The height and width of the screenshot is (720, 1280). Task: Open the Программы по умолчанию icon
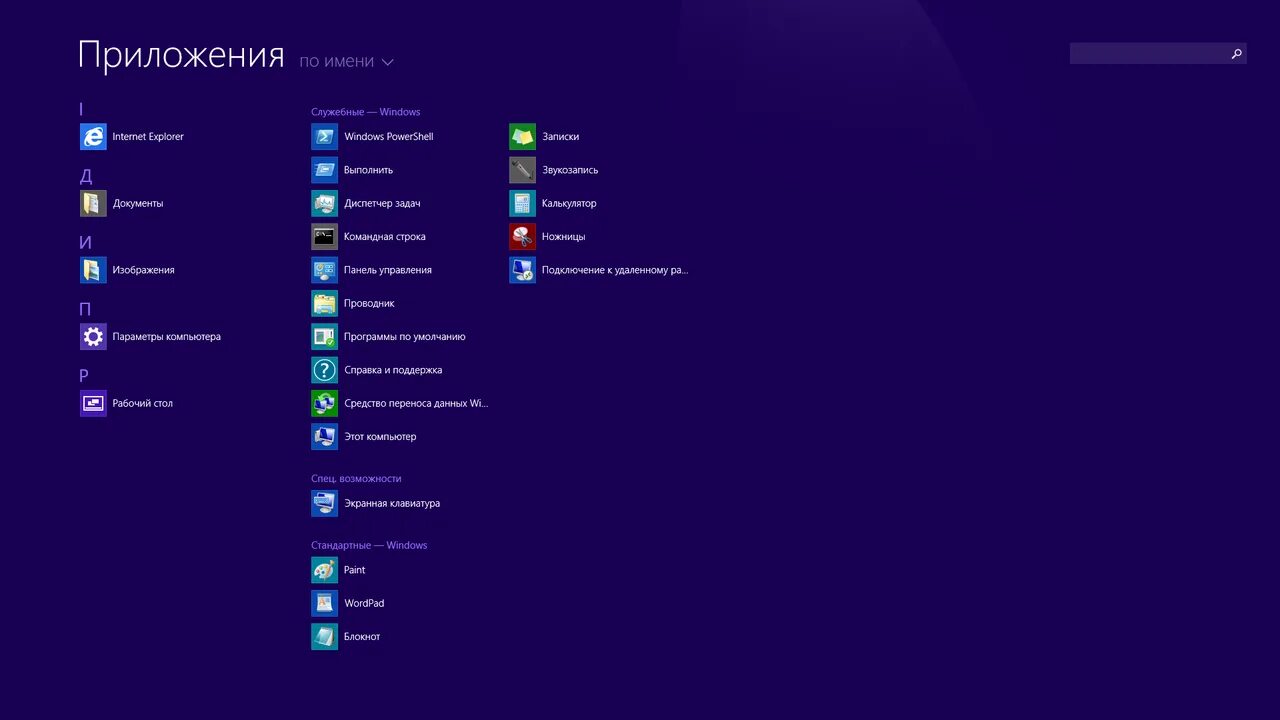[x=324, y=337]
